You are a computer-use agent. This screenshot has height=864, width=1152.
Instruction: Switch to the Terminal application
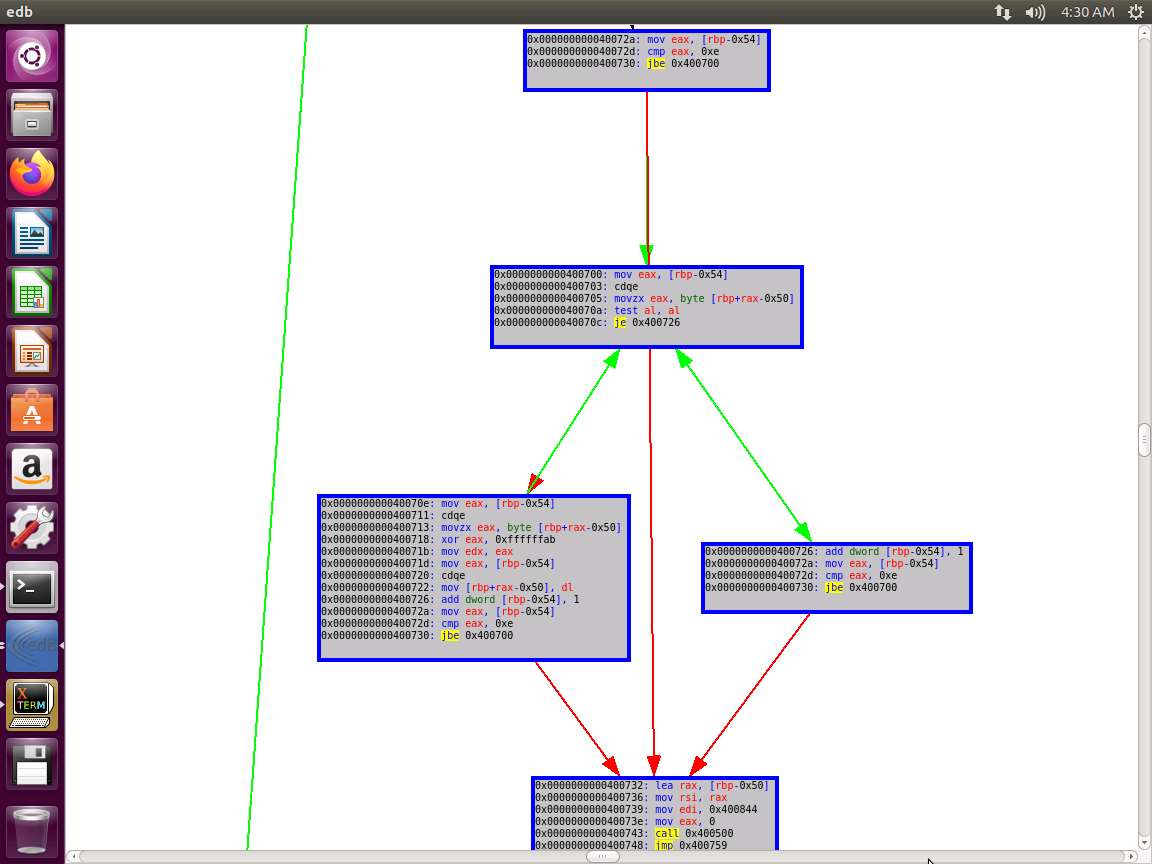(x=32, y=588)
